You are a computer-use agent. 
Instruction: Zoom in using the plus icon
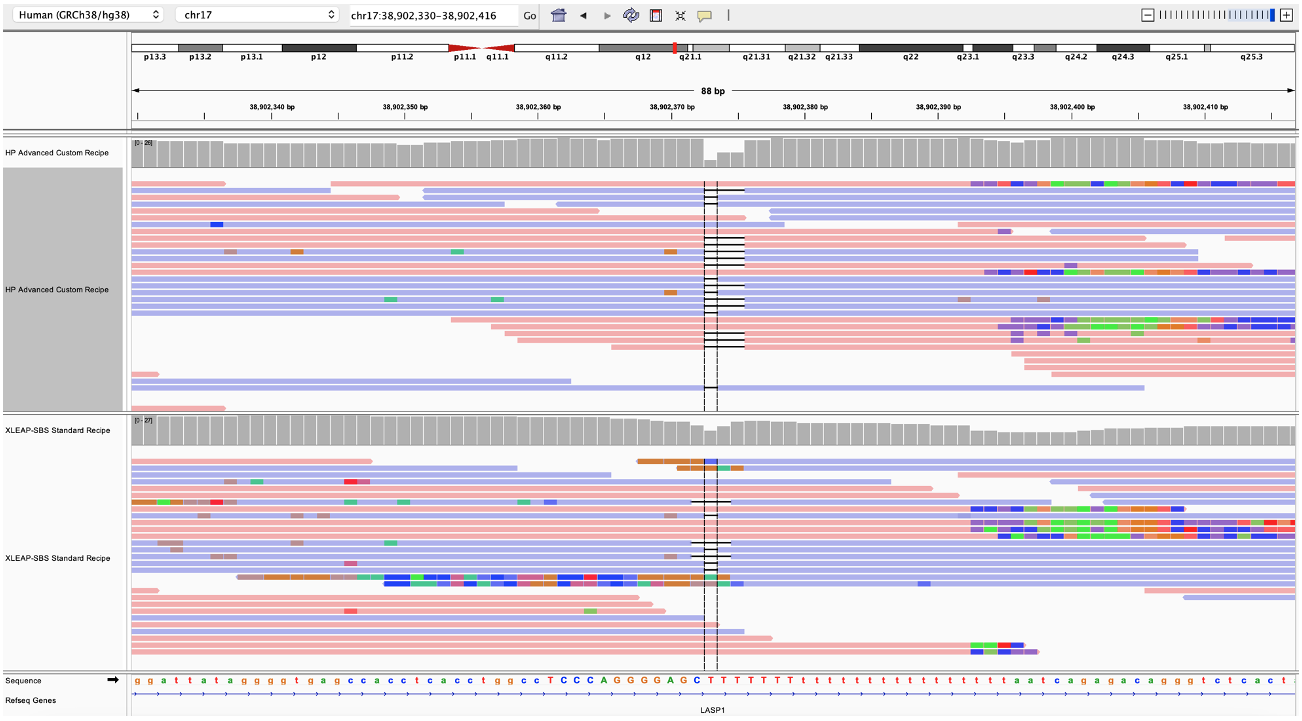(x=1286, y=15)
